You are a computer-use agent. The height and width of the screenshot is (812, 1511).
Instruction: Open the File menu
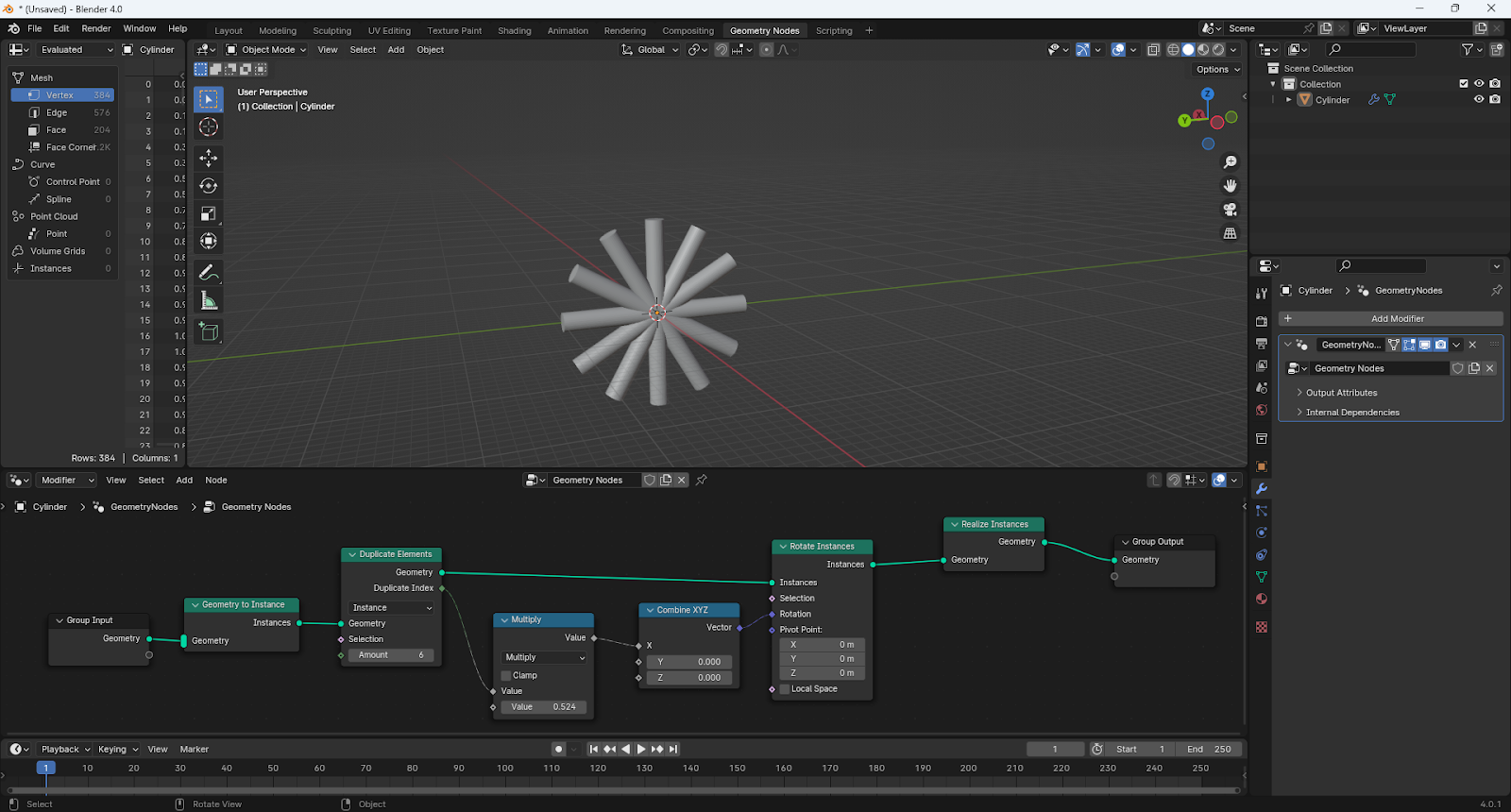(x=34, y=28)
